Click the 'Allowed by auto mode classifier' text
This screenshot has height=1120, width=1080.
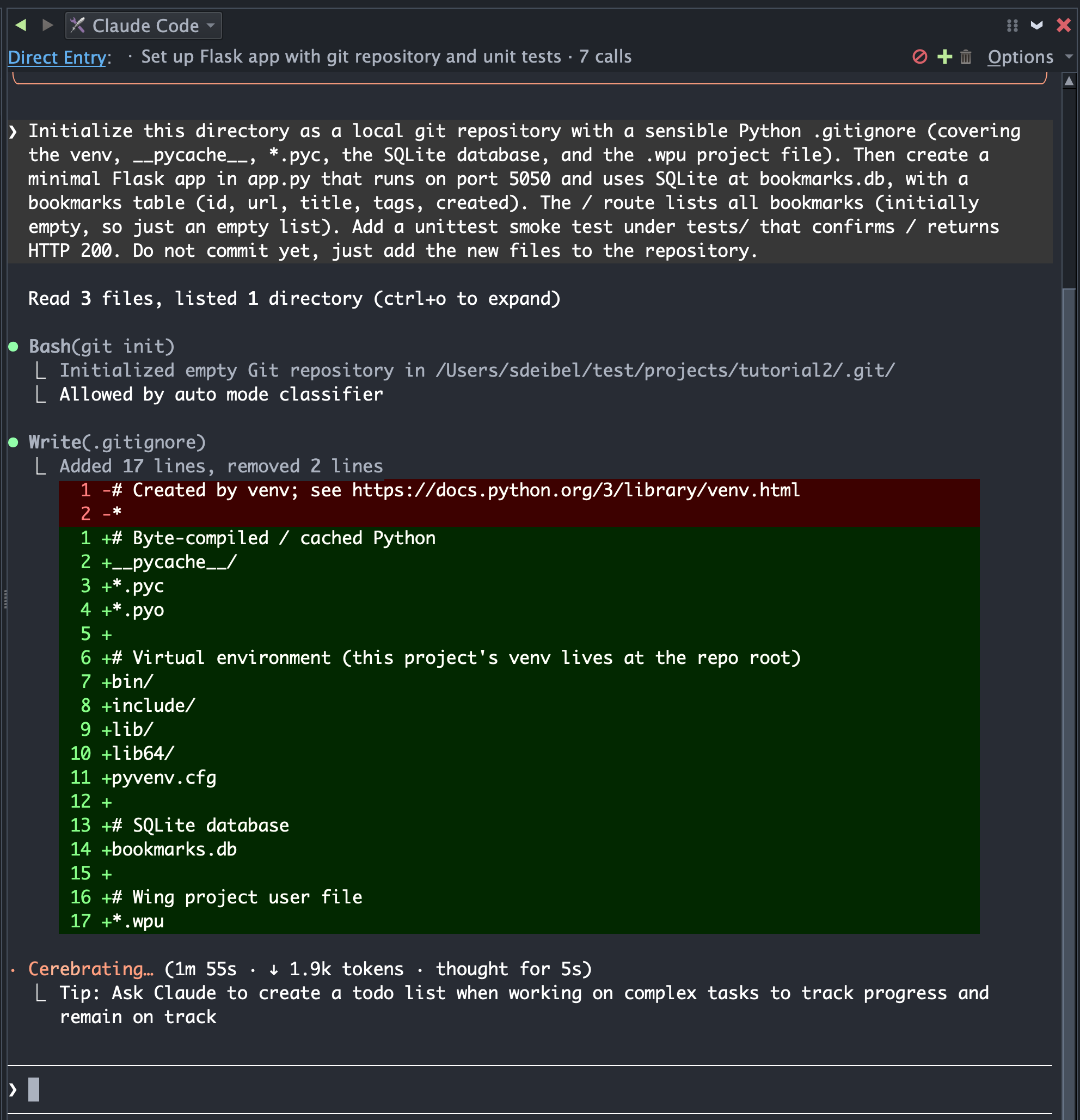(x=221, y=394)
